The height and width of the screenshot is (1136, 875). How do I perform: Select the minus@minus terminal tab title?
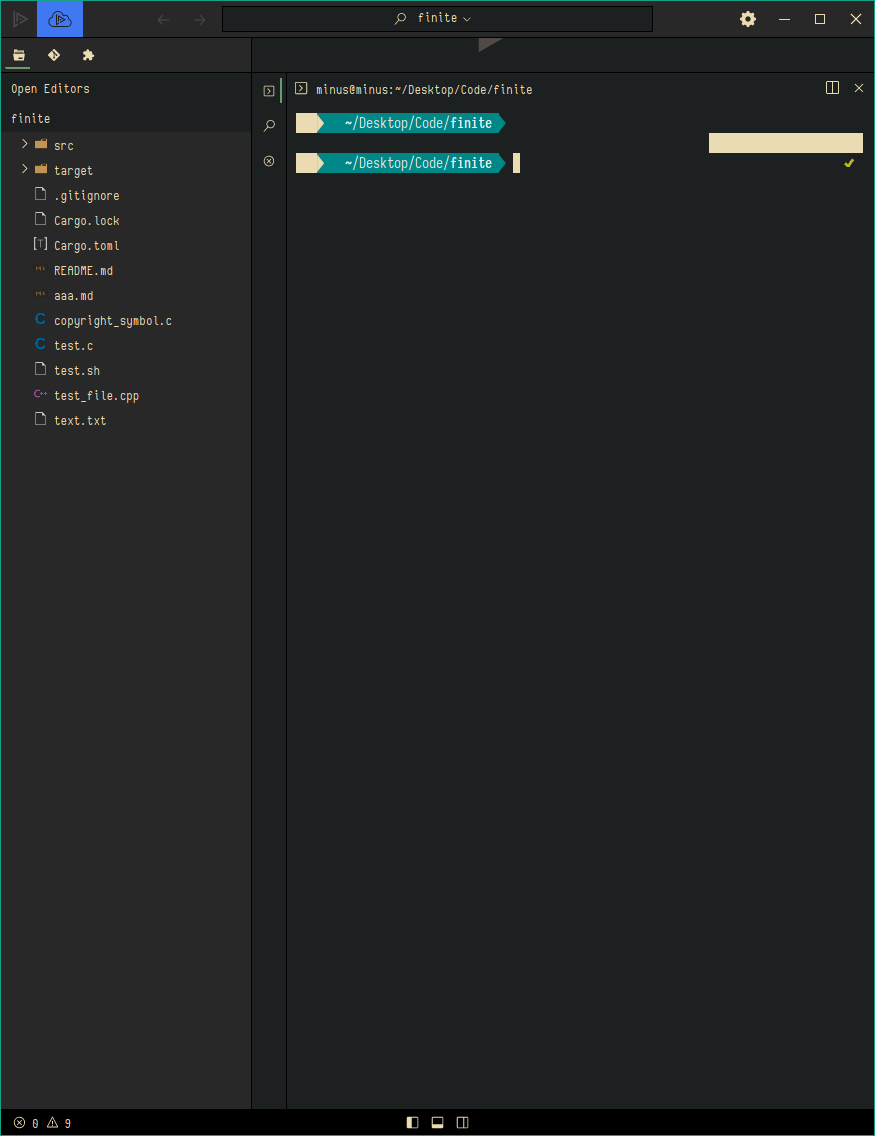[x=424, y=89]
